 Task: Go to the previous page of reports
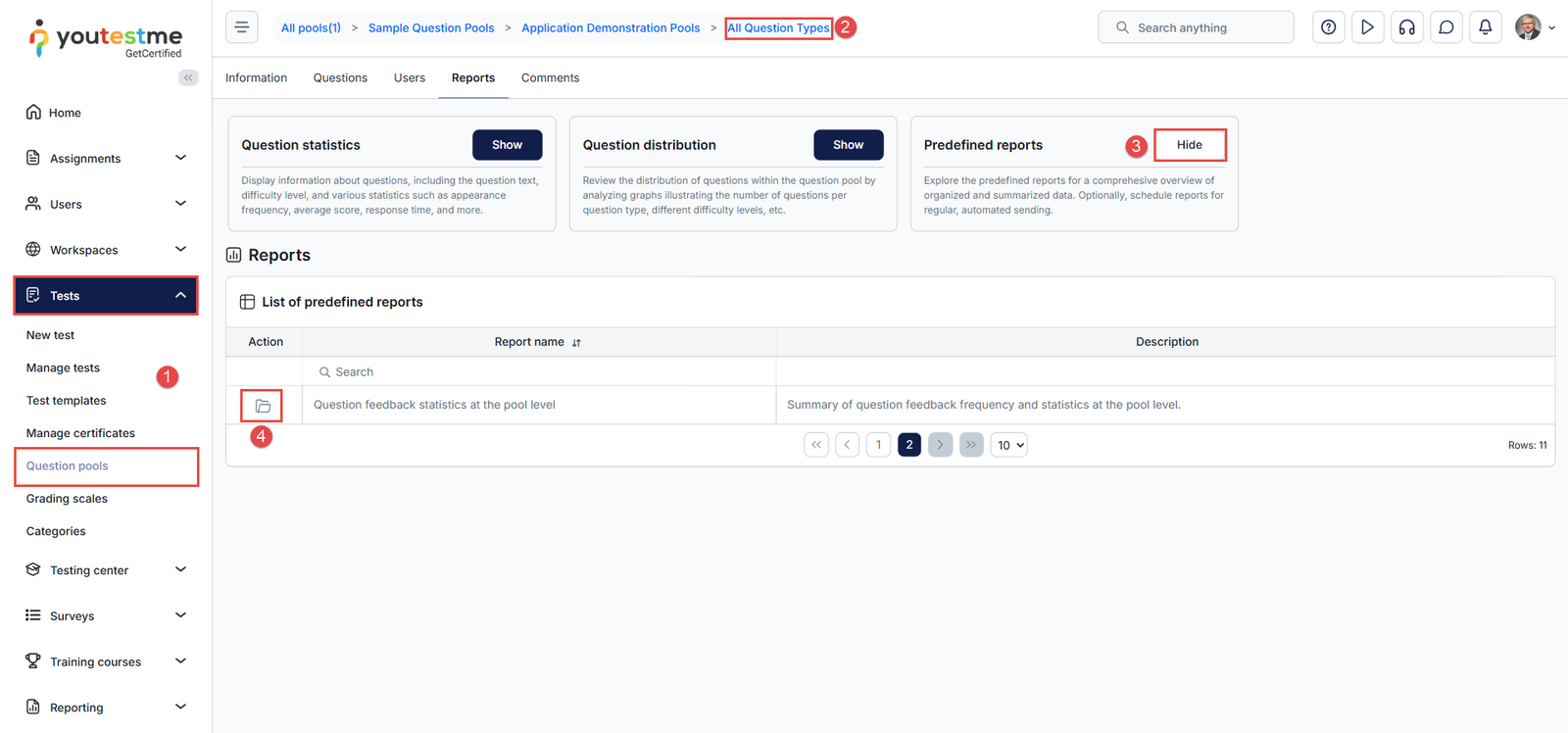848,445
